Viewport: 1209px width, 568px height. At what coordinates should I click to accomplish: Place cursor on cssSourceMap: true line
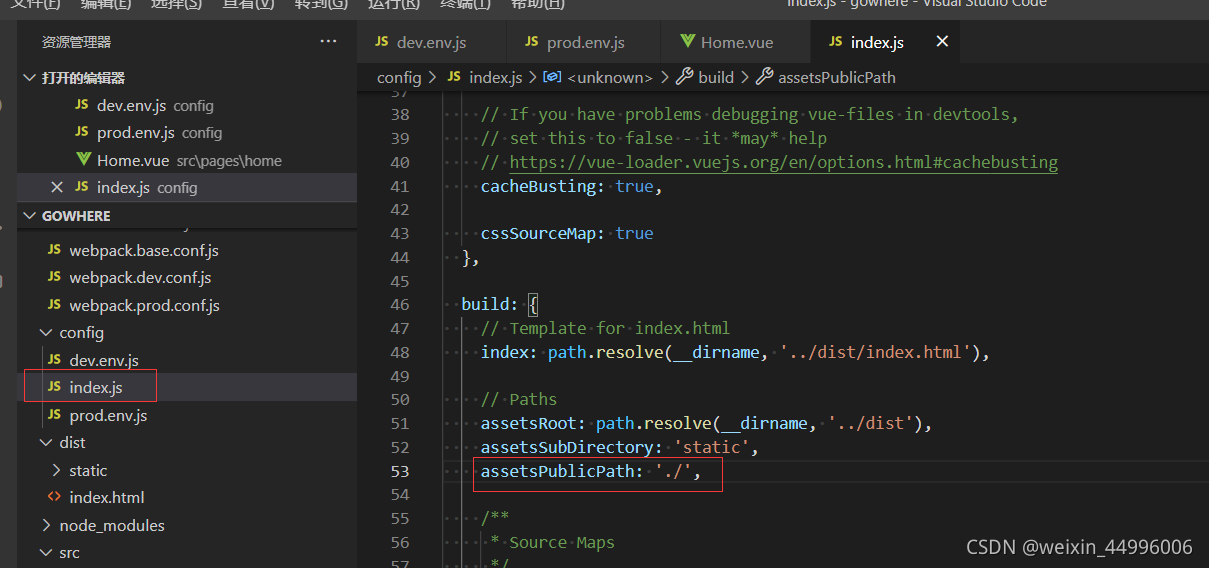pos(567,233)
